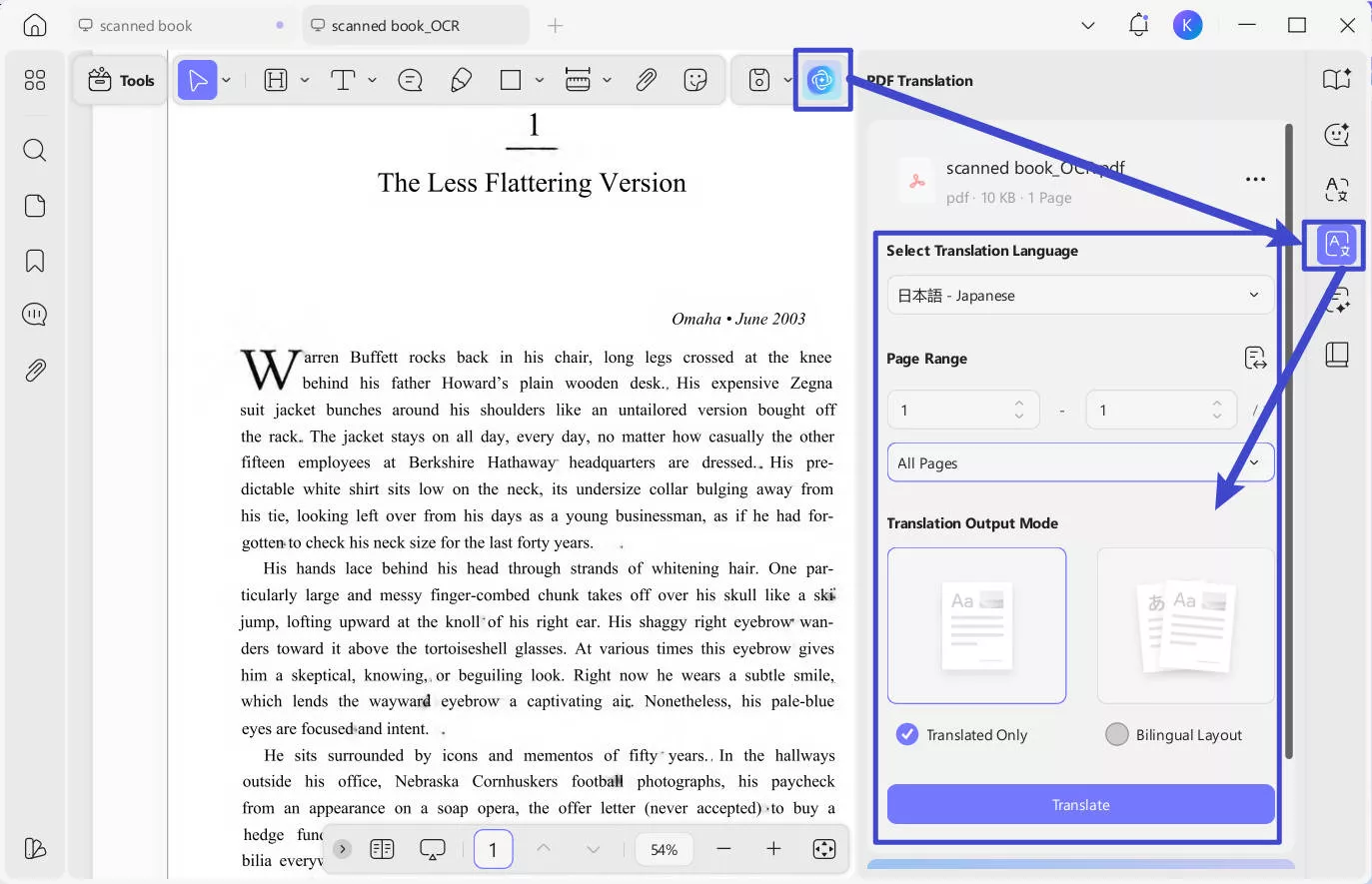Open the tab list chevron in title bar
1372x884 pixels.
click(x=1088, y=25)
